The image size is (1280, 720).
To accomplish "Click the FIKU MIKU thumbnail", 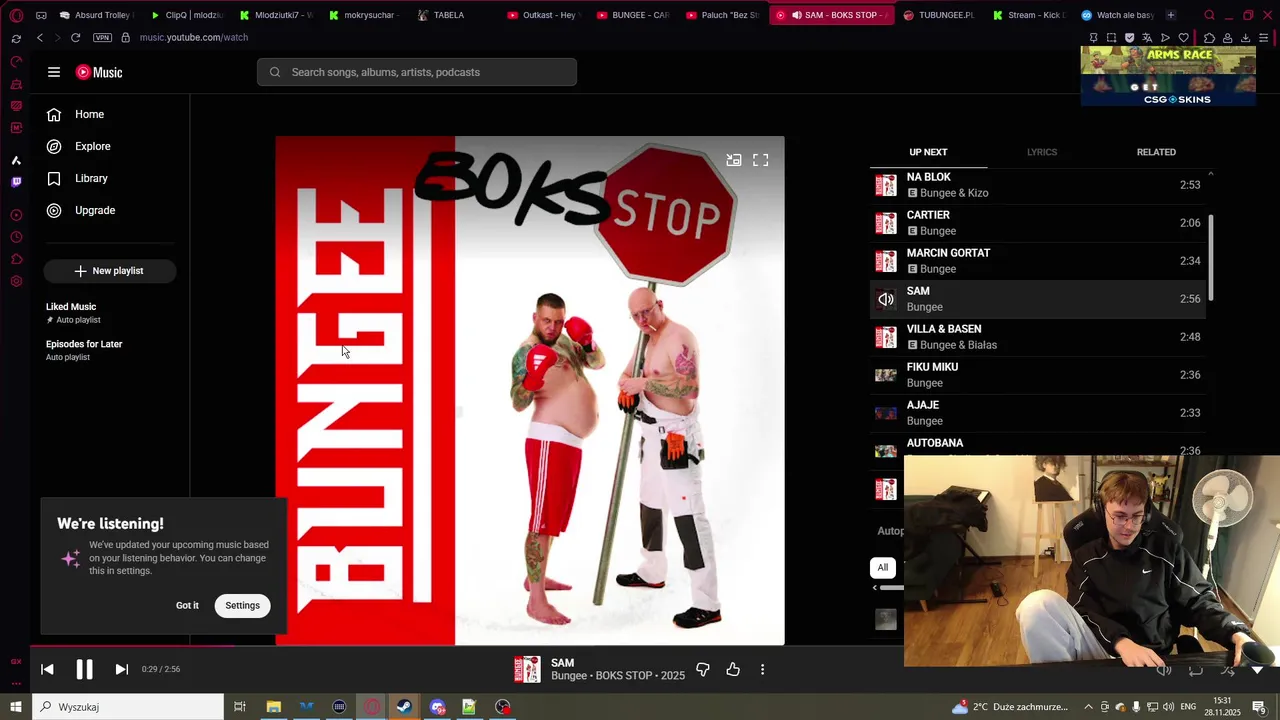I will [x=886, y=375].
